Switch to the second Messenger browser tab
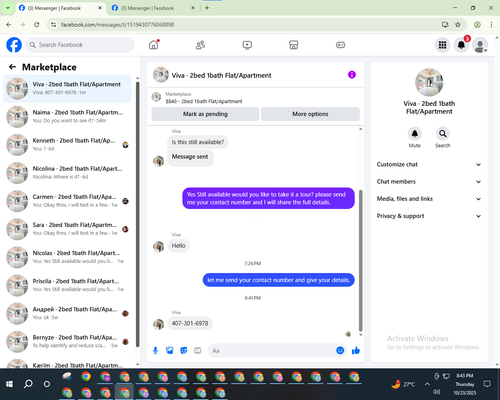This screenshot has height=400, width=500. 152,8
